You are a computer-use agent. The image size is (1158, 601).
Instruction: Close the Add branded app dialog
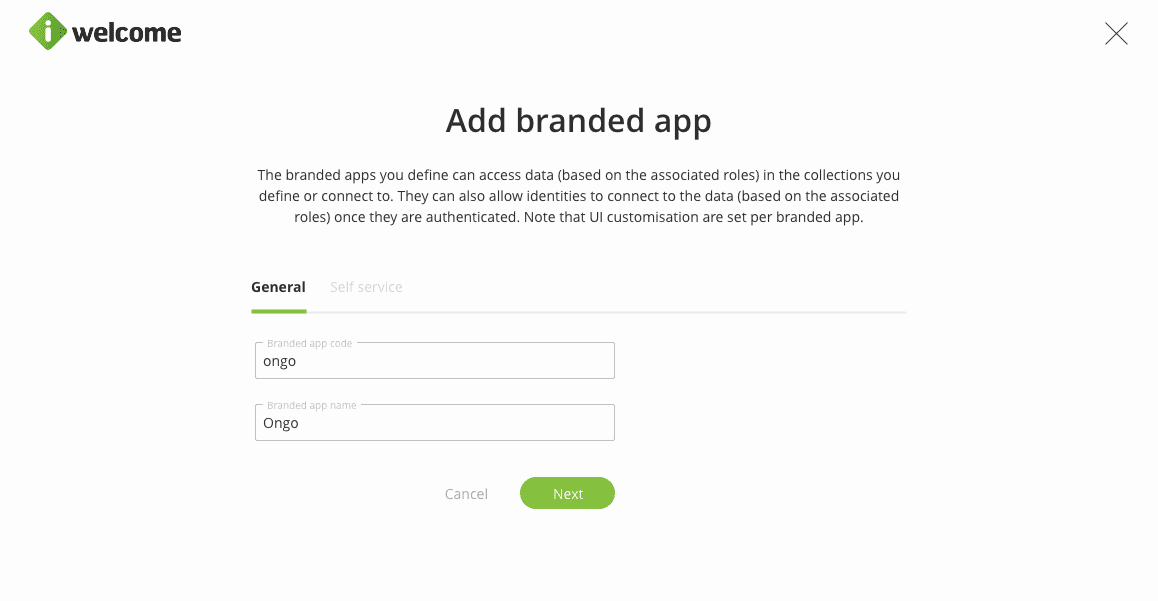tap(1116, 34)
